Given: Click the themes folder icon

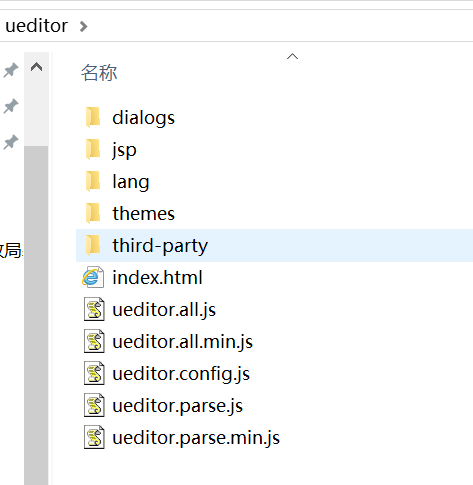Looking at the screenshot, I should [x=93, y=213].
